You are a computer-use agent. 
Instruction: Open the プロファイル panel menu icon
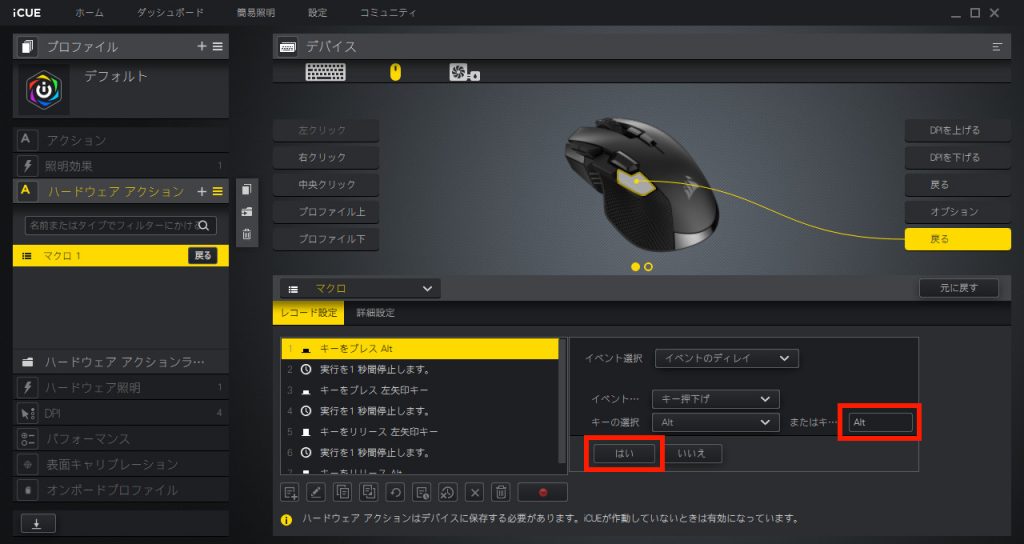(x=217, y=46)
